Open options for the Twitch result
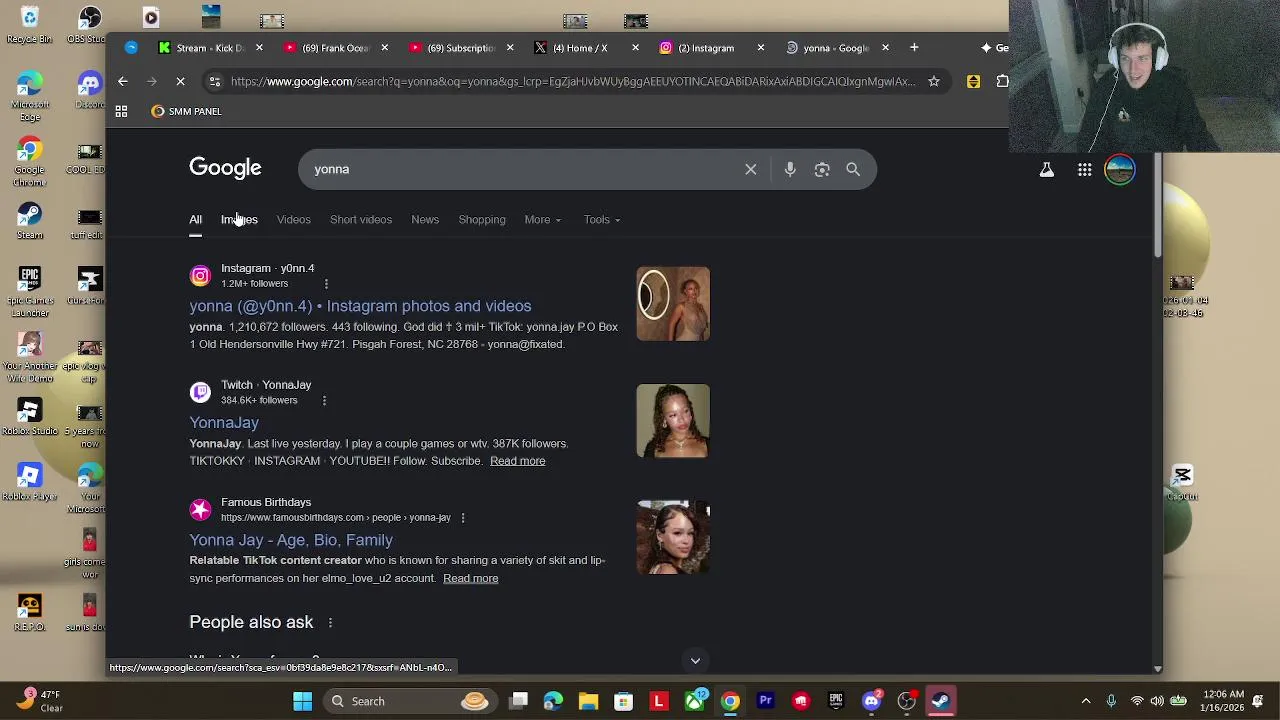This screenshot has height=720, width=1280. point(324,401)
